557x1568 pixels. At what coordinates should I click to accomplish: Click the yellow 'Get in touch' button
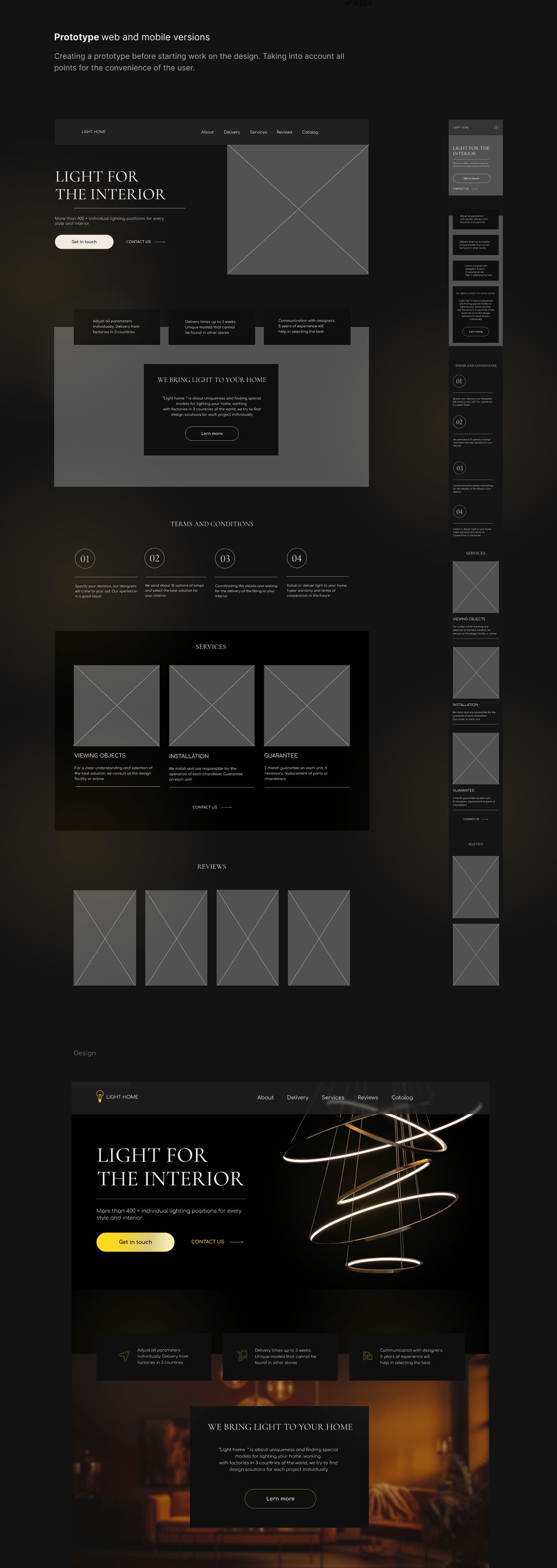click(136, 1242)
